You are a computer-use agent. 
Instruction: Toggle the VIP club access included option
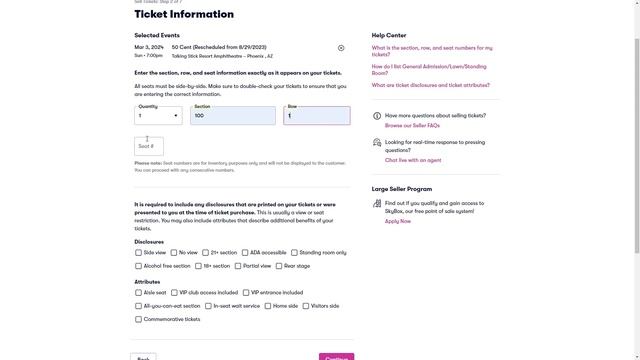(174, 293)
